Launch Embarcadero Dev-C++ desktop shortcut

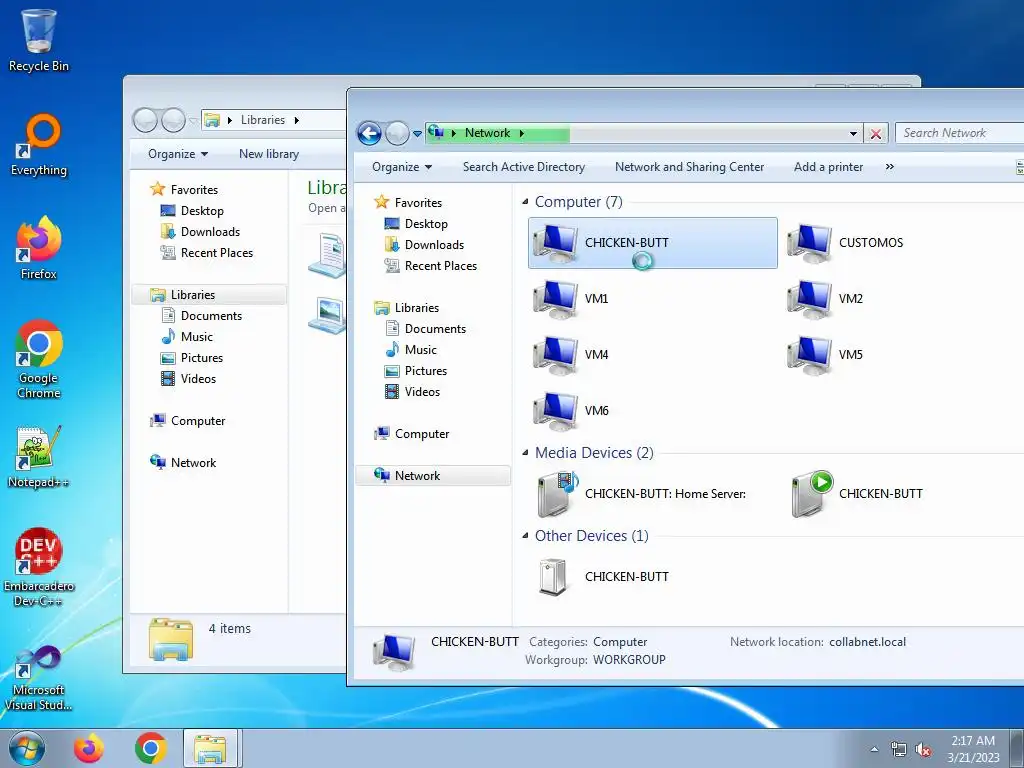39,567
